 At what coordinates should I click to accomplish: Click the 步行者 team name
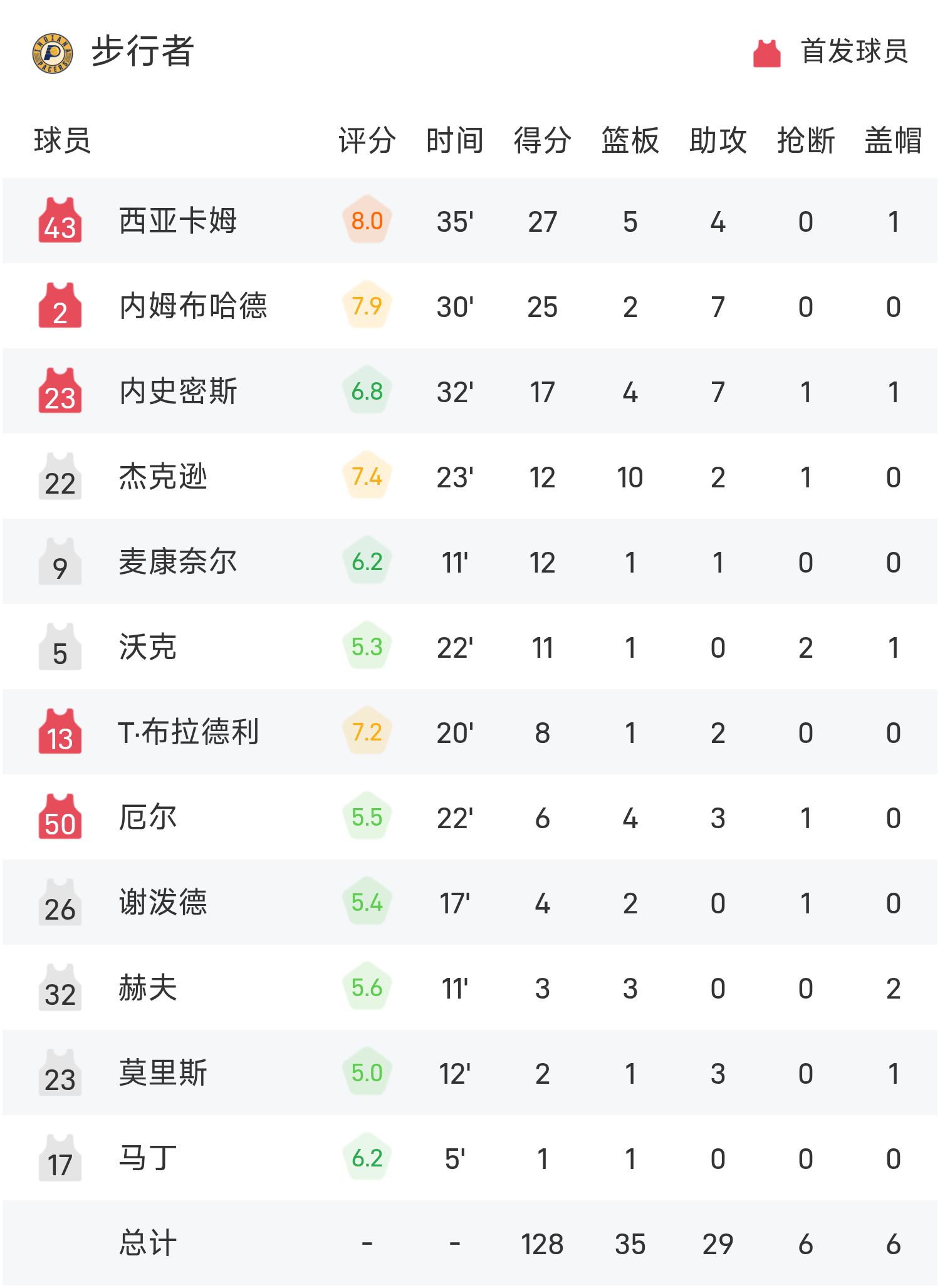pos(143,52)
